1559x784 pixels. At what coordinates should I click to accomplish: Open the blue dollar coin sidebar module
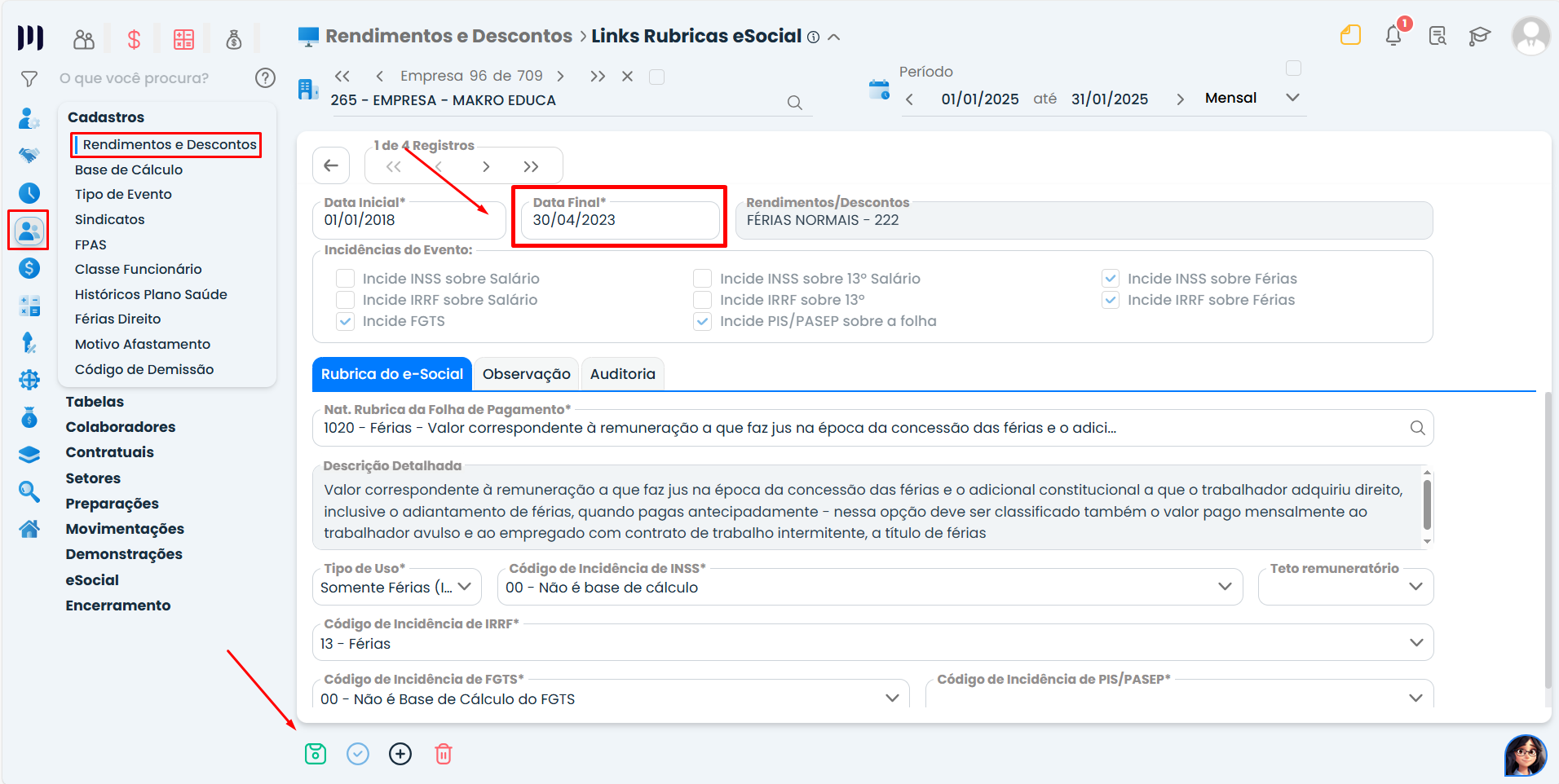pos(29,268)
